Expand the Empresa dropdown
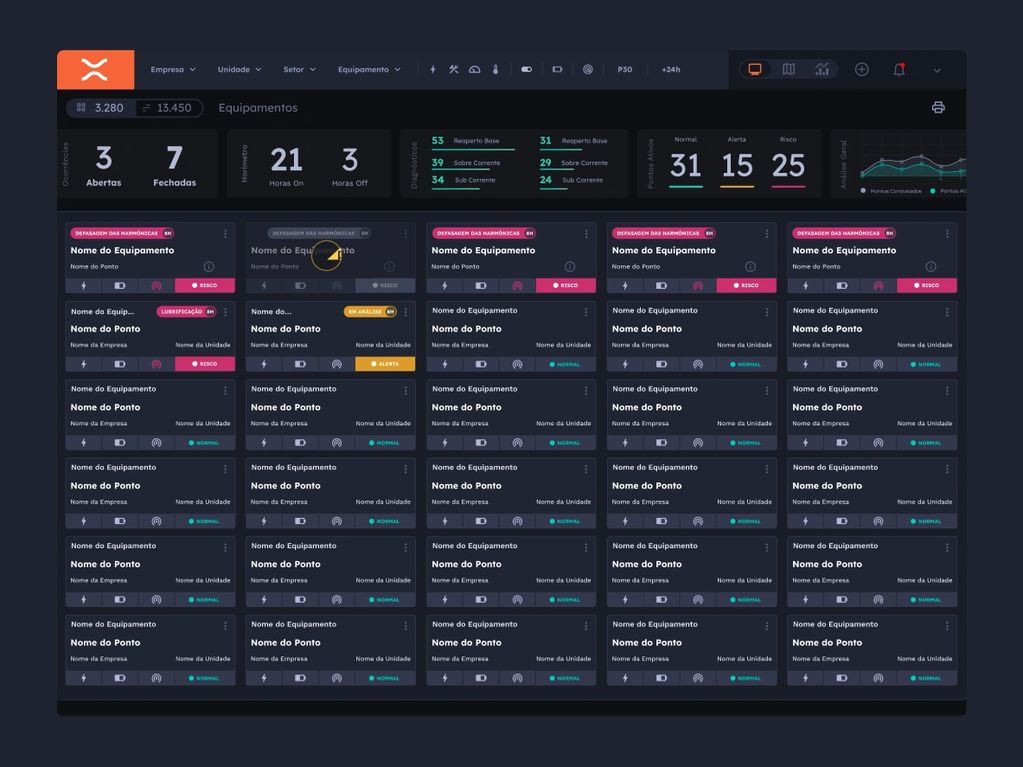 click(x=173, y=70)
